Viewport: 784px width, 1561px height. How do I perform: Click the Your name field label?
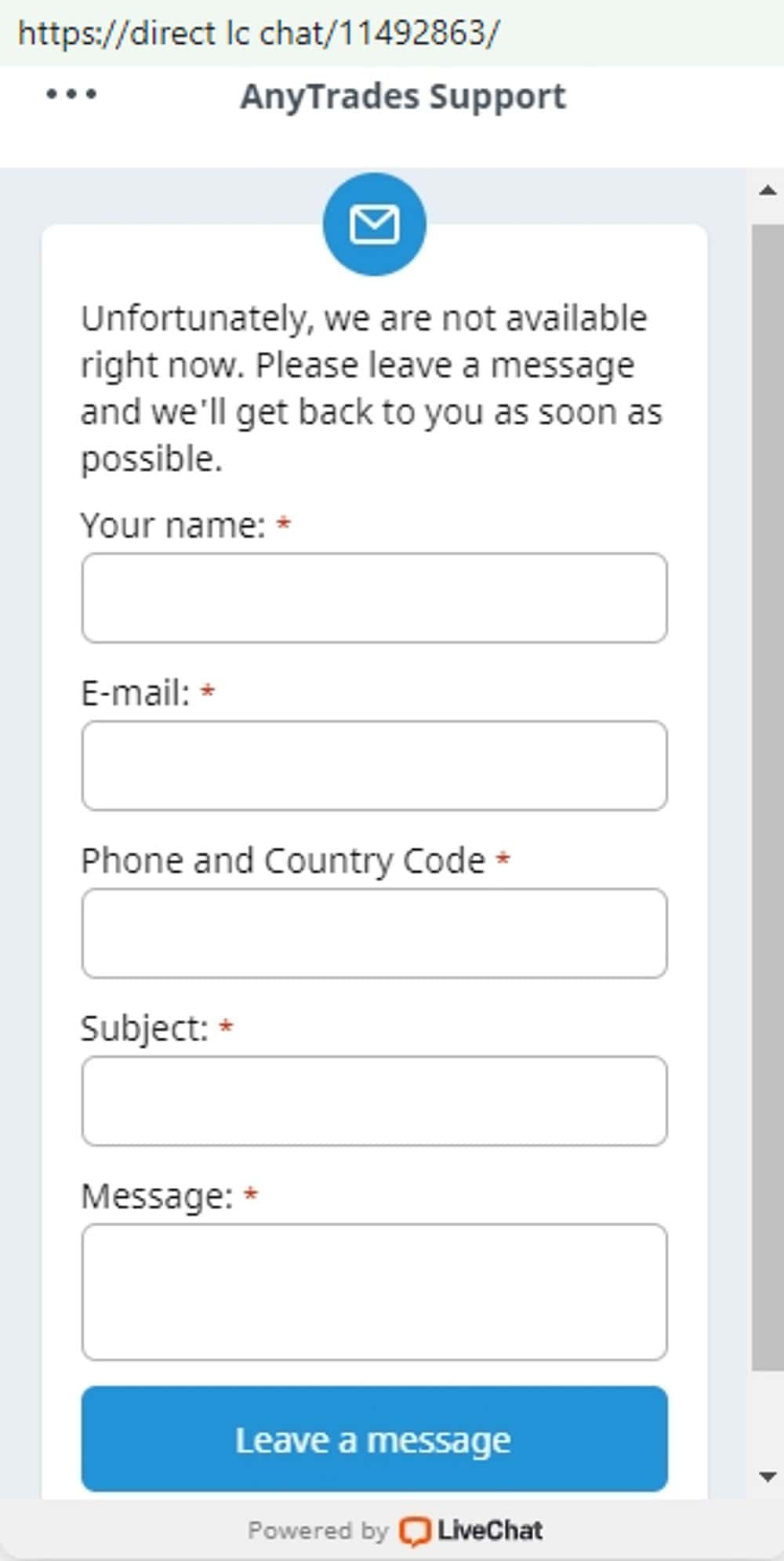pyautogui.click(x=173, y=525)
